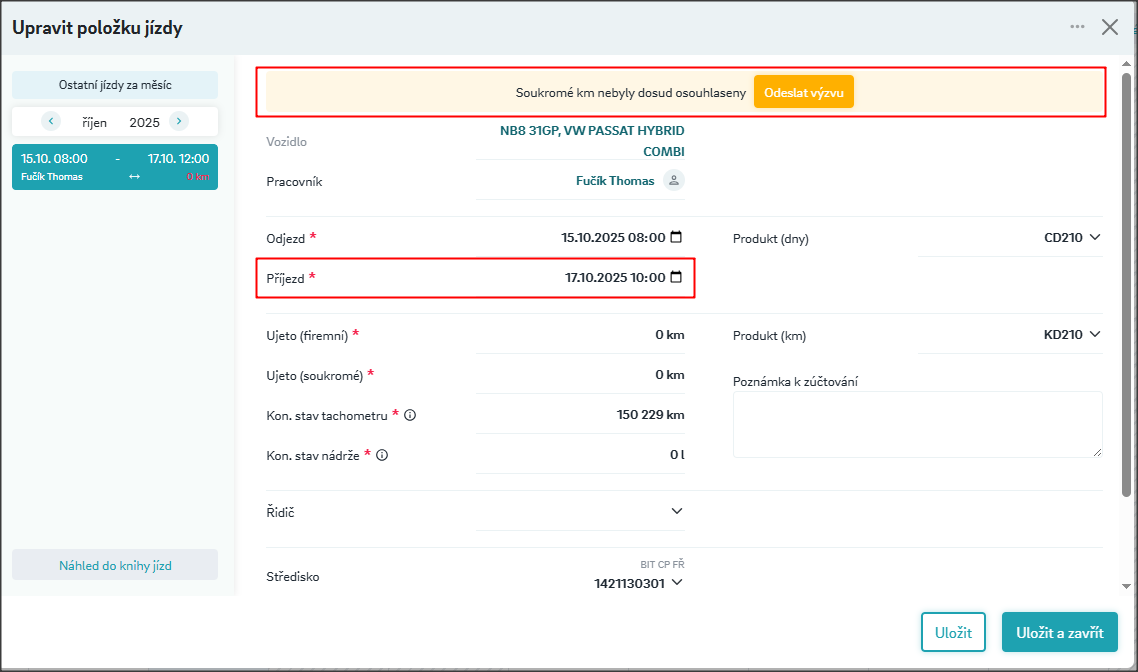Viewport: 1138px width, 672px height.
Task: Open Náhled do knihy jízd
Action: (115, 565)
